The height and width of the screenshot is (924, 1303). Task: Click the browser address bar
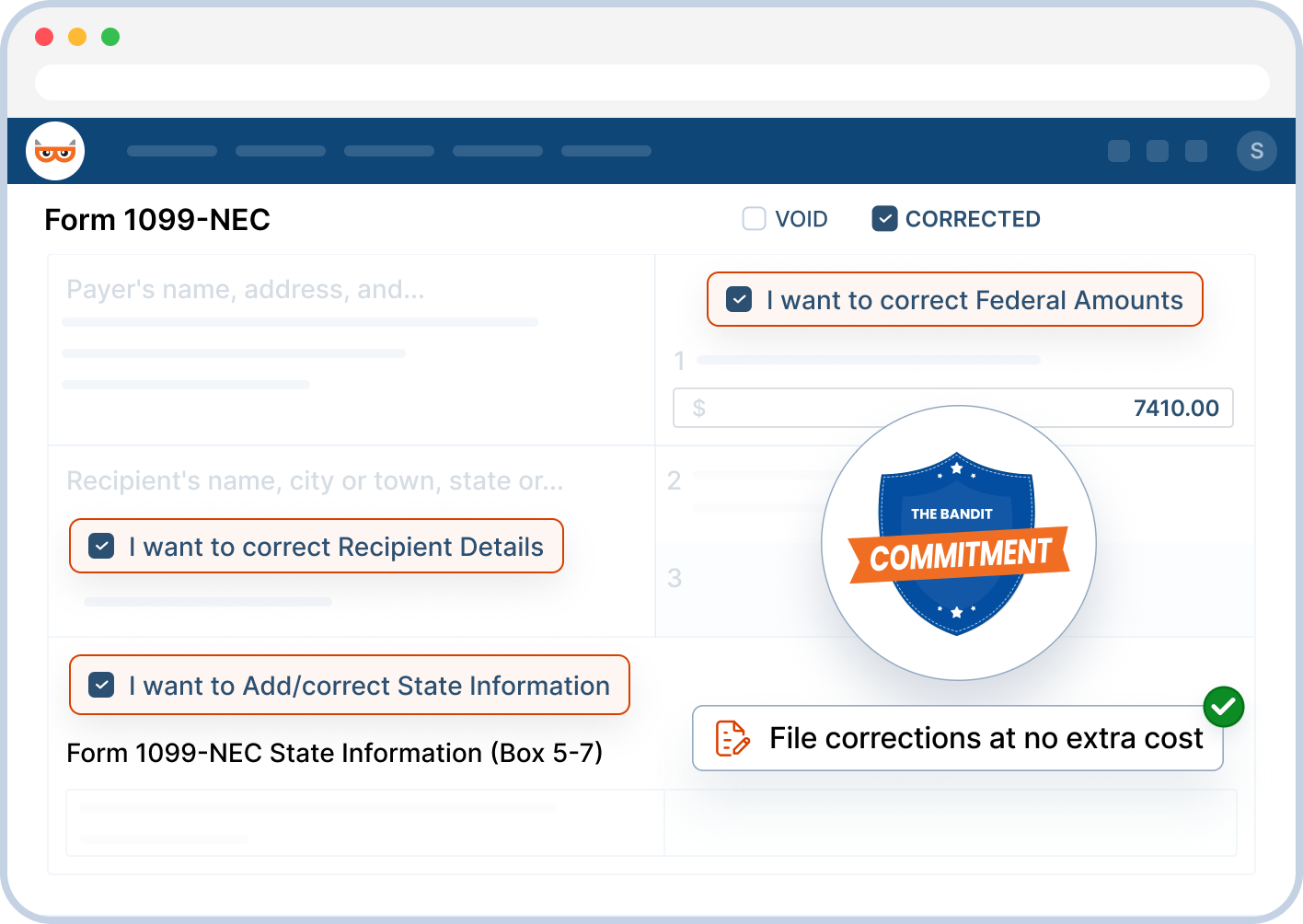[x=651, y=82]
